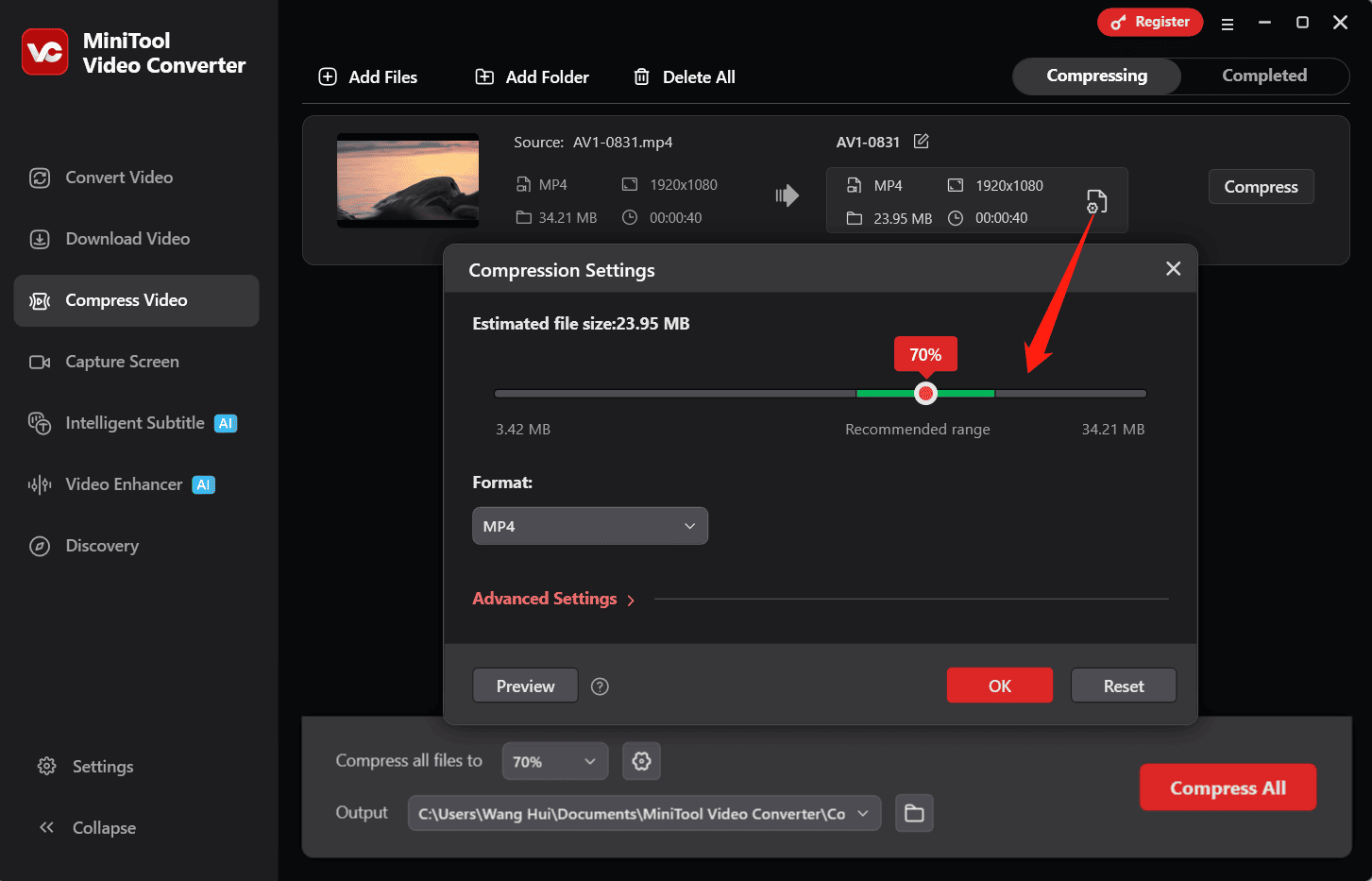
Task: Open the file compression settings icon
Action: (1095, 201)
